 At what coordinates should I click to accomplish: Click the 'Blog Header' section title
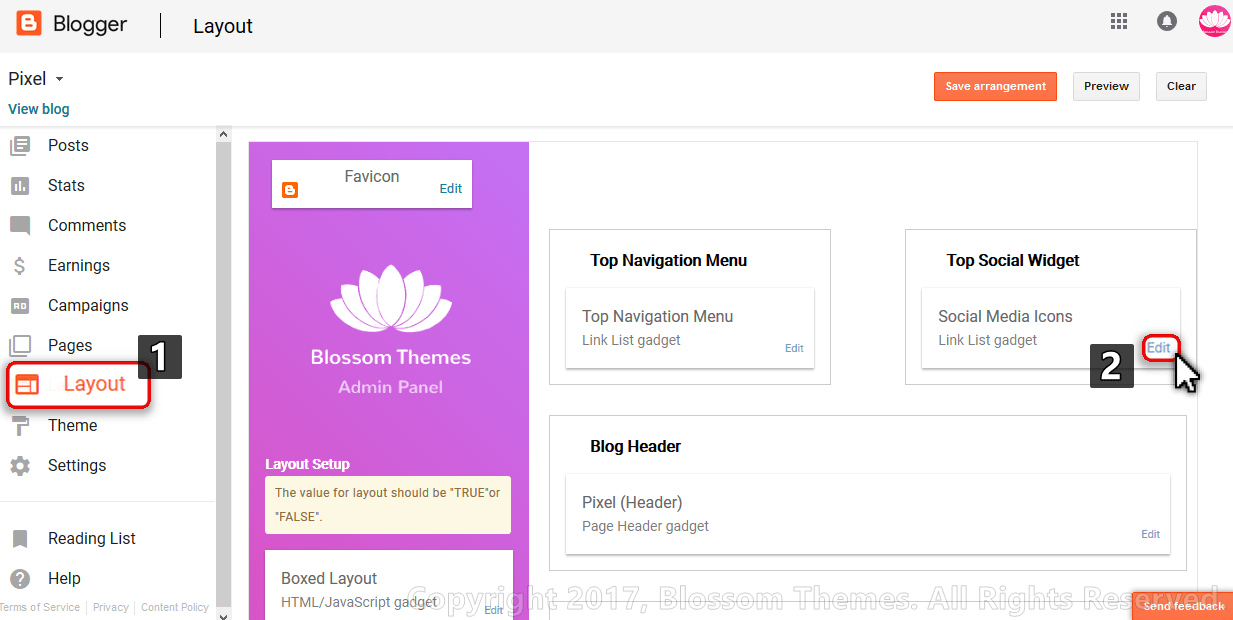click(x=636, y=447)
